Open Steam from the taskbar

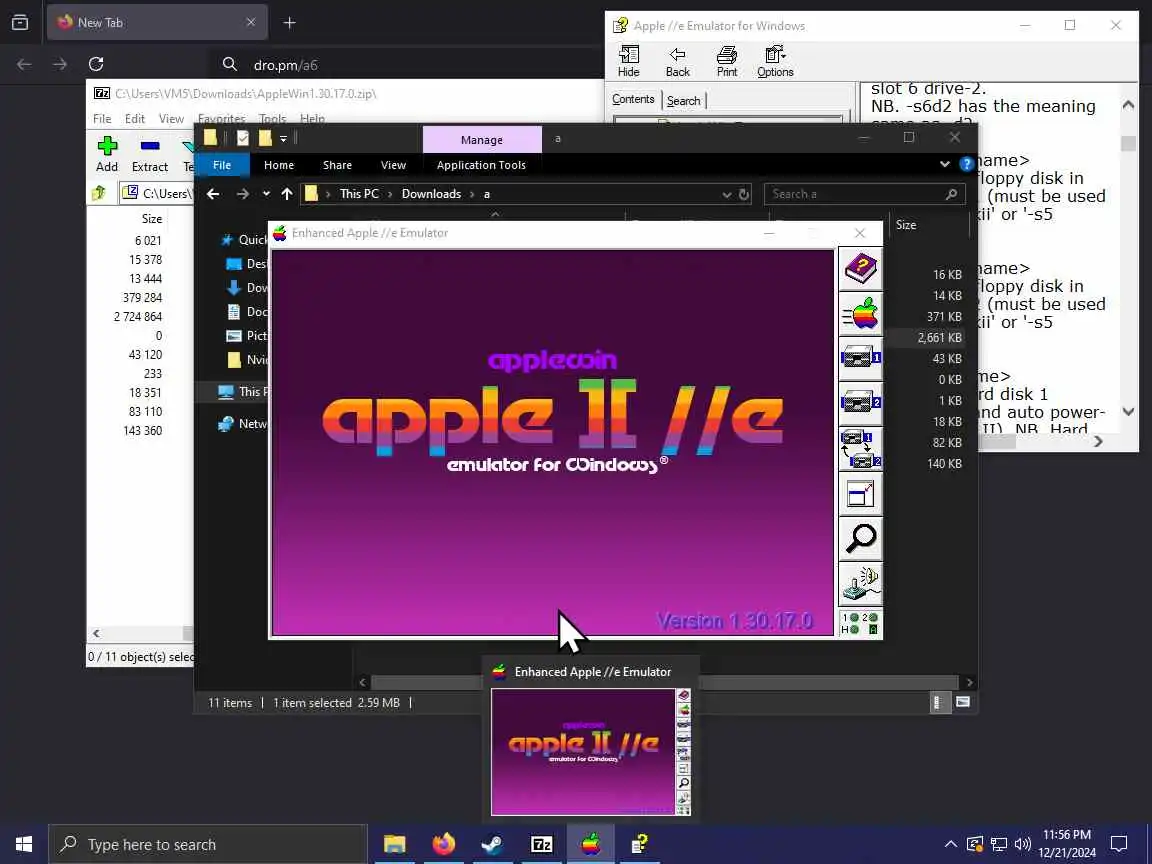click(492, 844)
